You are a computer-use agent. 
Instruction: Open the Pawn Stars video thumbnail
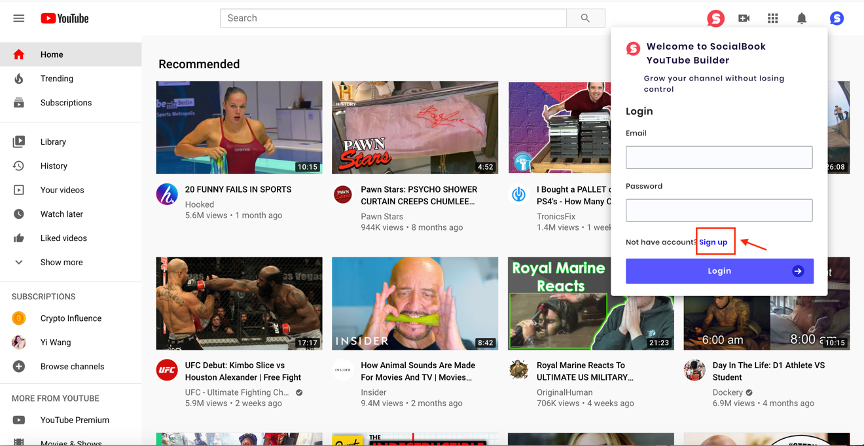point(415,127)
